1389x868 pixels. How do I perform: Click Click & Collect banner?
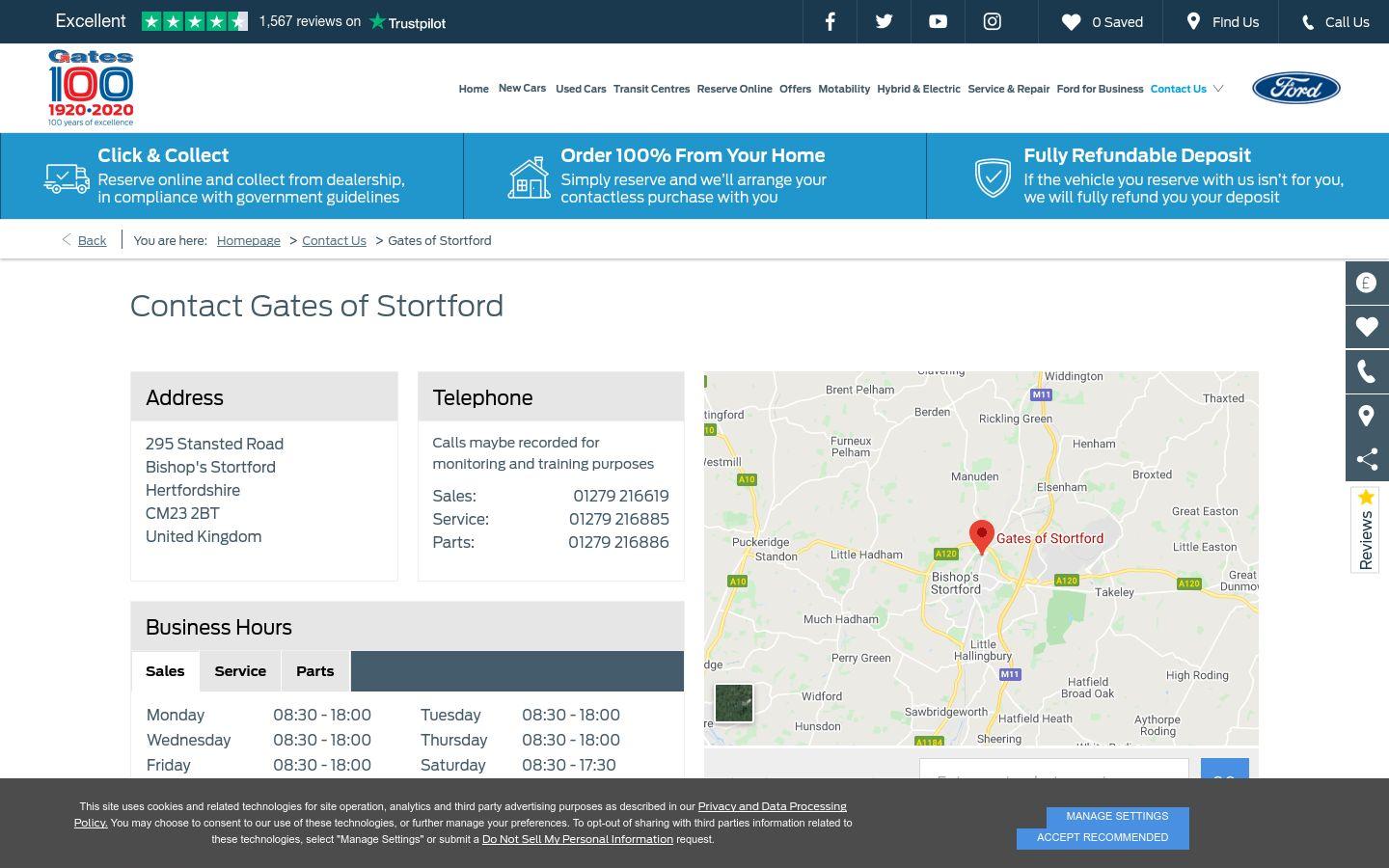coord(231,176)
